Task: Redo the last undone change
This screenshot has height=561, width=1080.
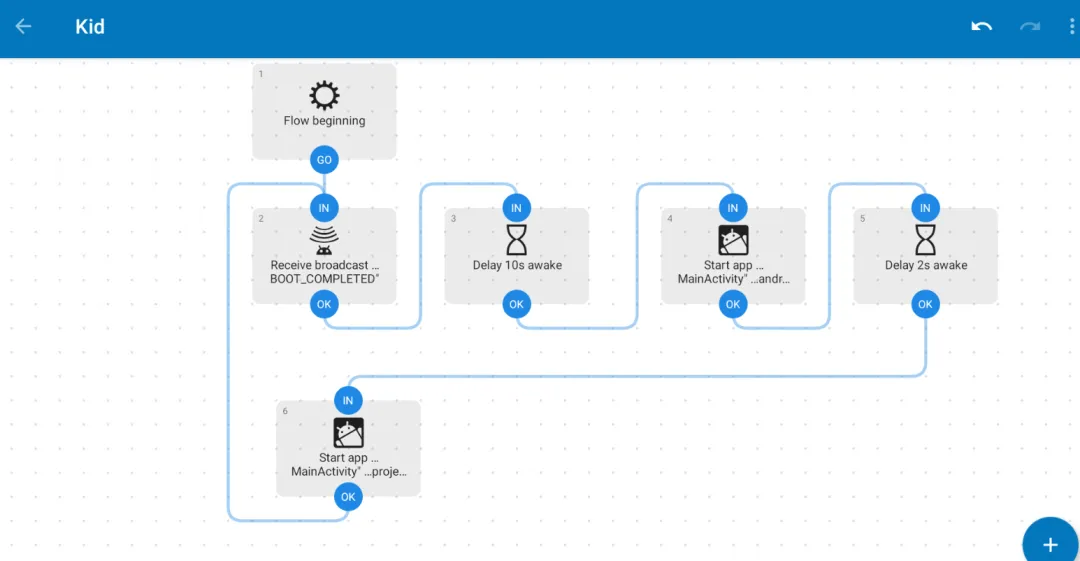Action: pos(1030,27)
